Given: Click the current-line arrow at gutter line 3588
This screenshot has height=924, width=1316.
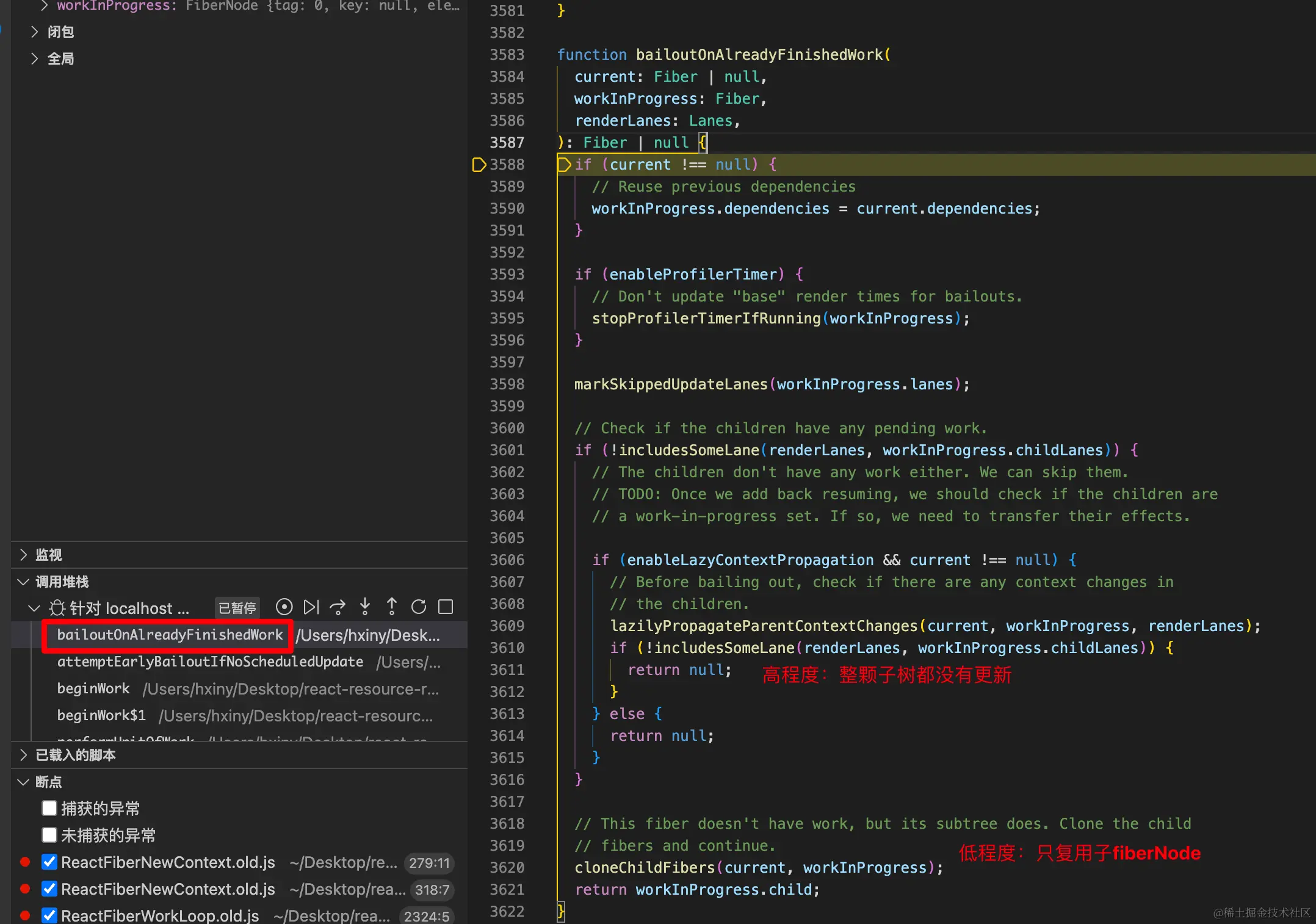Looking at the screenshot, I should [479, 165].
